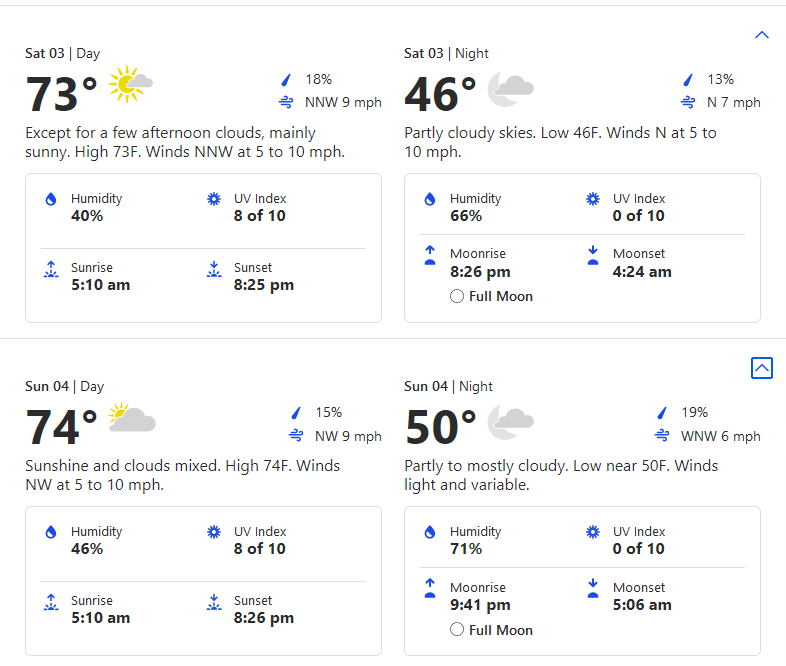786x666 pixels.
Task: Click the Sun 04 Day 8:26 pm sunset time
Action: (x=264, y=618)
